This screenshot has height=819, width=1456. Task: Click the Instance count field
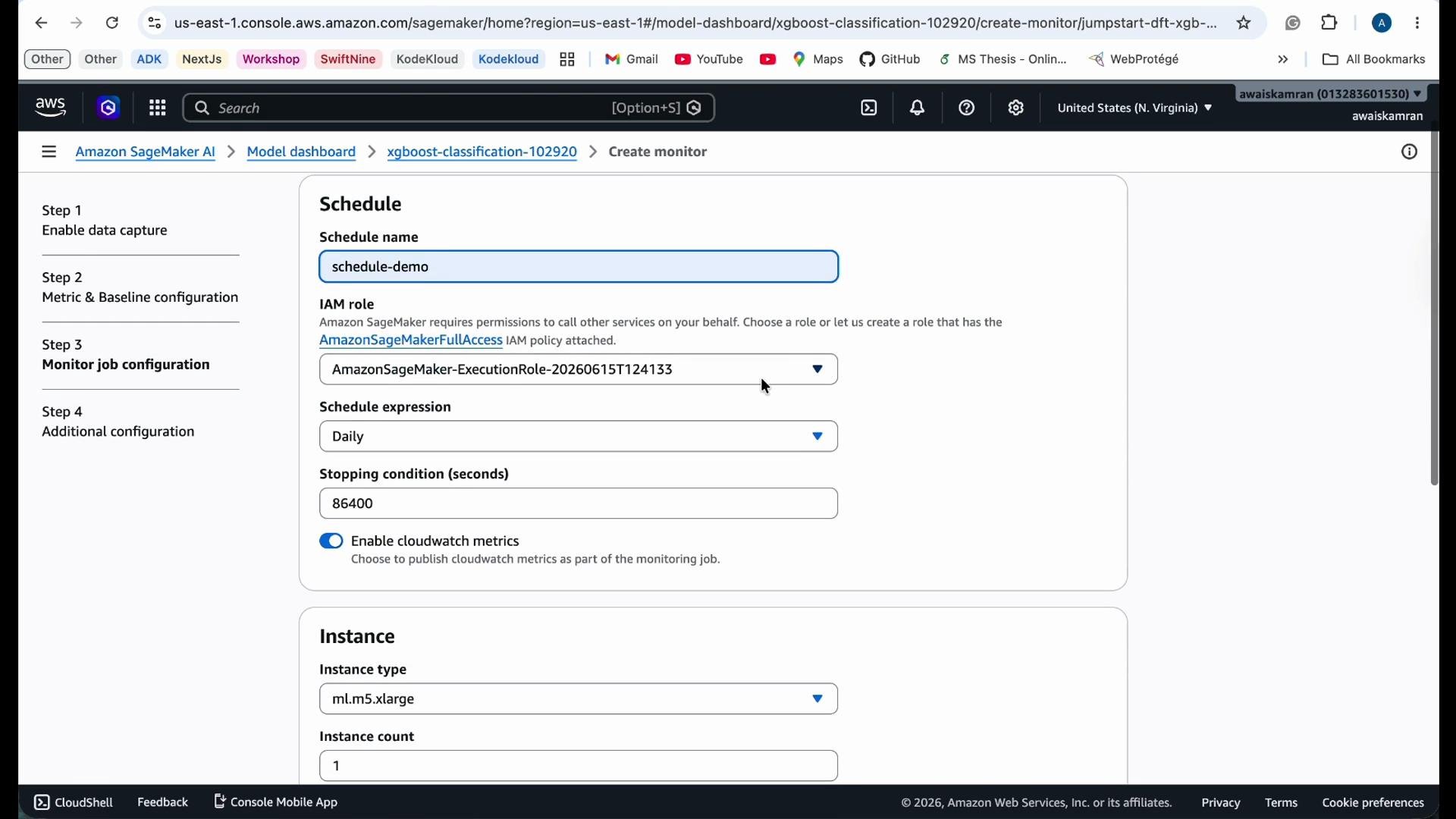click(579, 767)
